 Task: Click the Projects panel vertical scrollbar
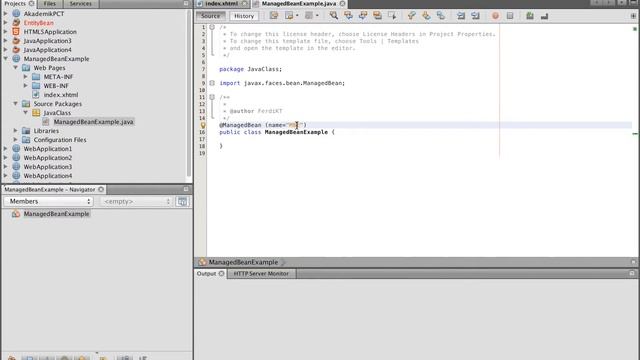(x=189, y=94)
